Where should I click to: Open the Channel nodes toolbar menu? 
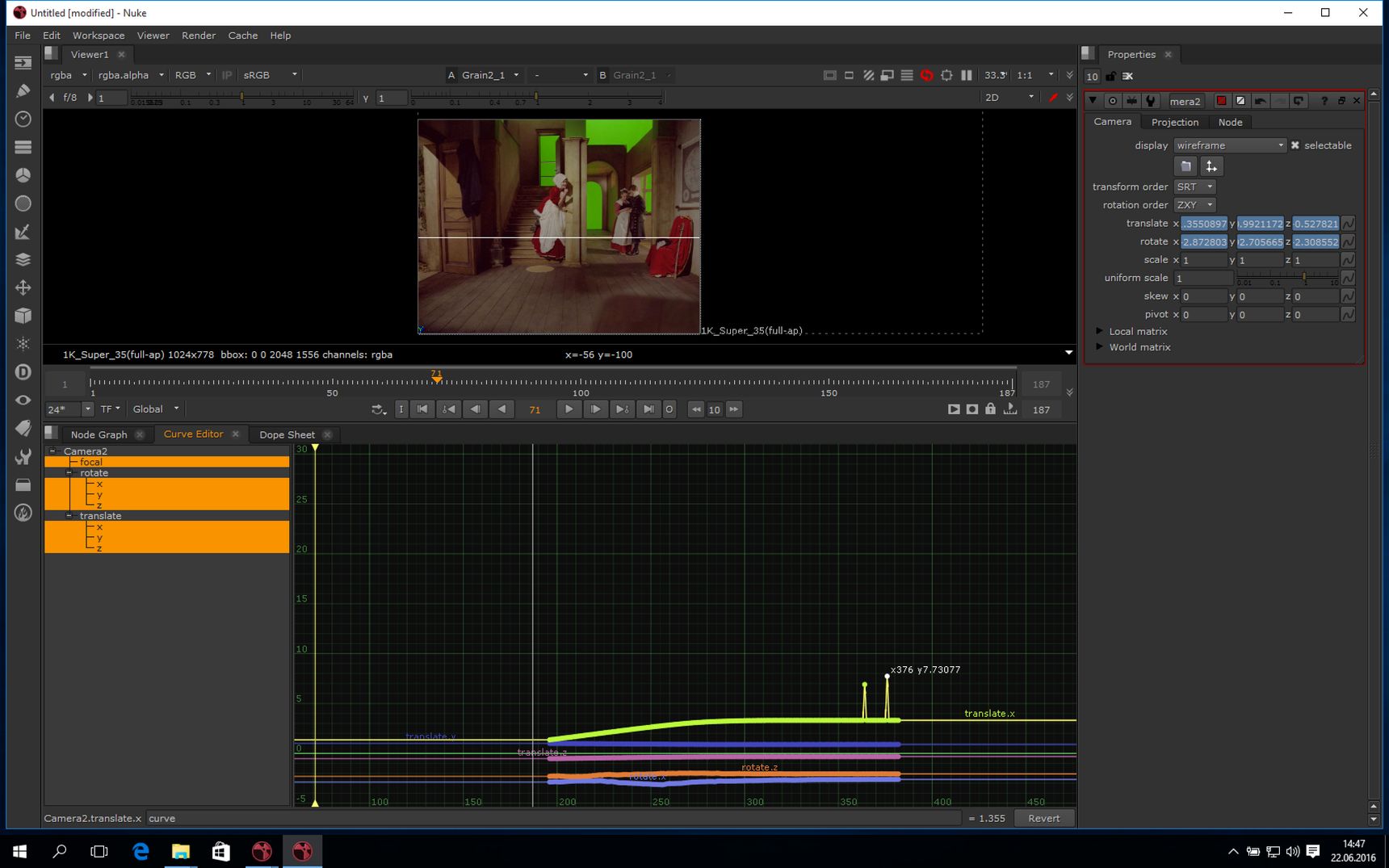(23, 147)
